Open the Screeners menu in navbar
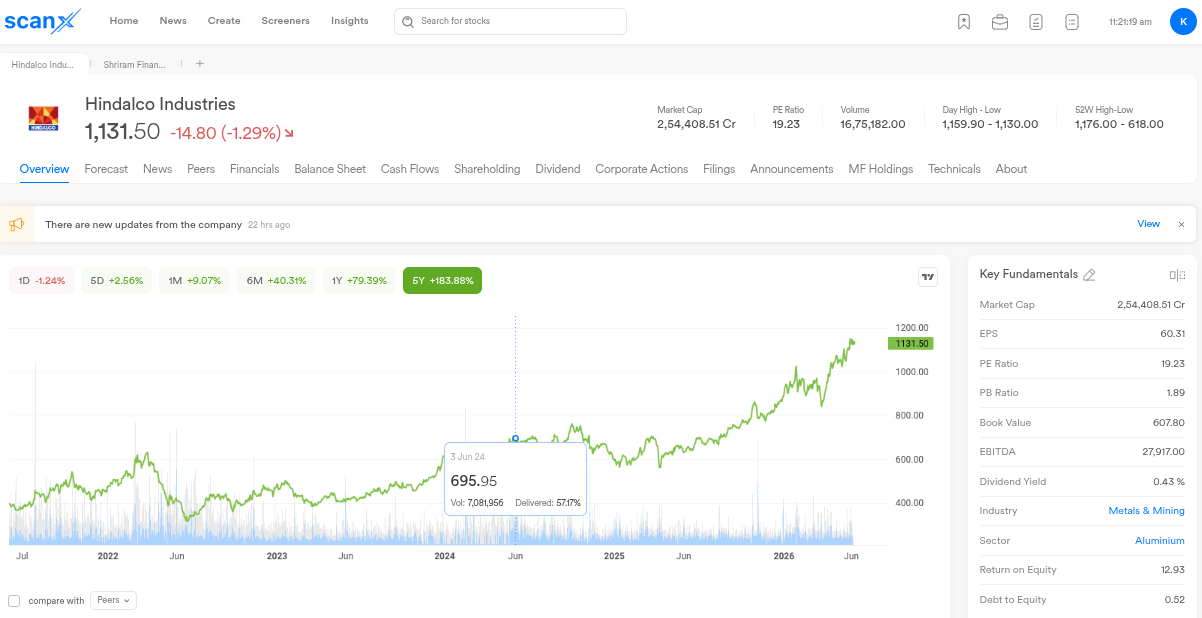Viewport: 1202px width, 618px height. [285, 21]
